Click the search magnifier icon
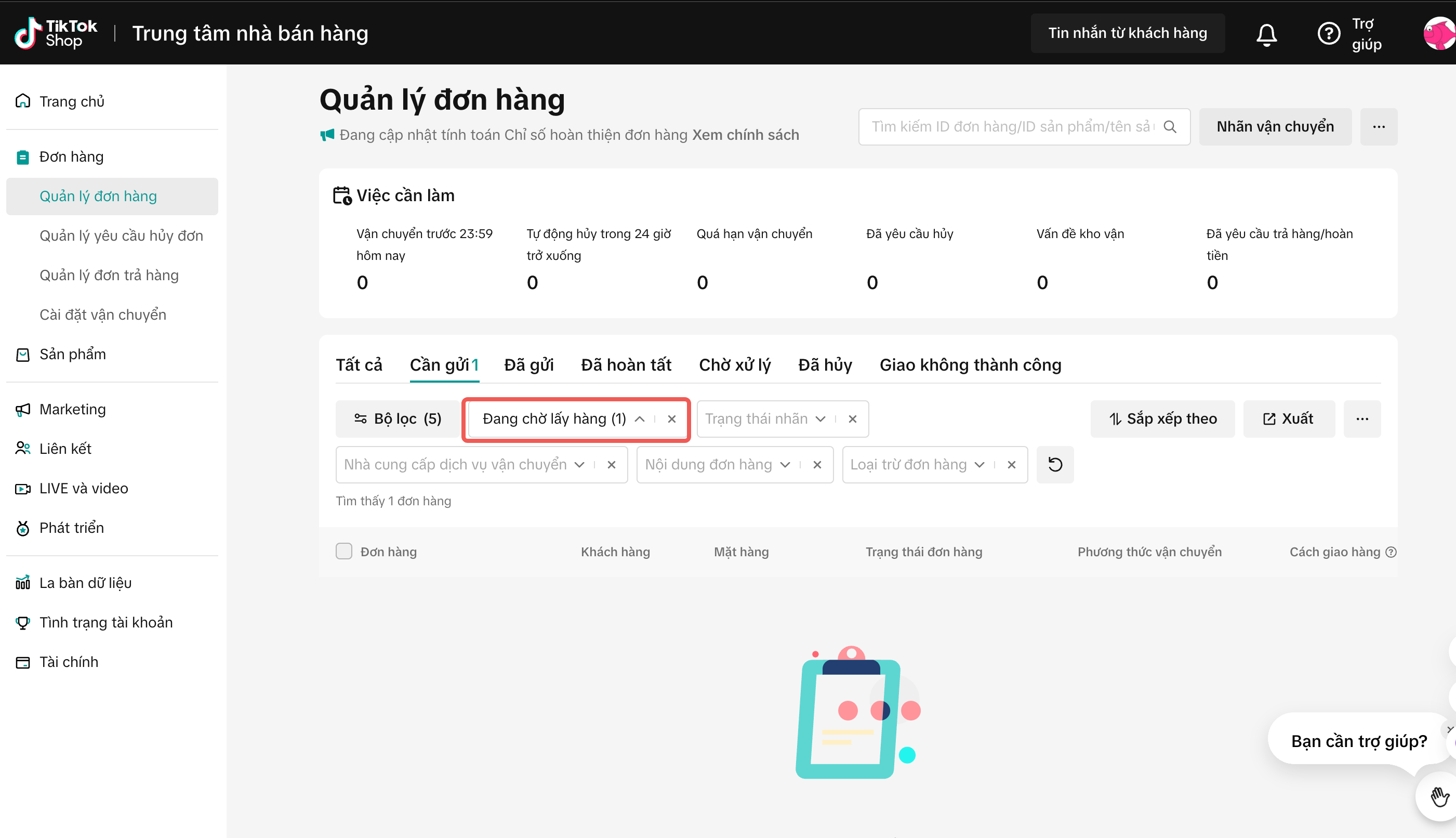 1170,127
